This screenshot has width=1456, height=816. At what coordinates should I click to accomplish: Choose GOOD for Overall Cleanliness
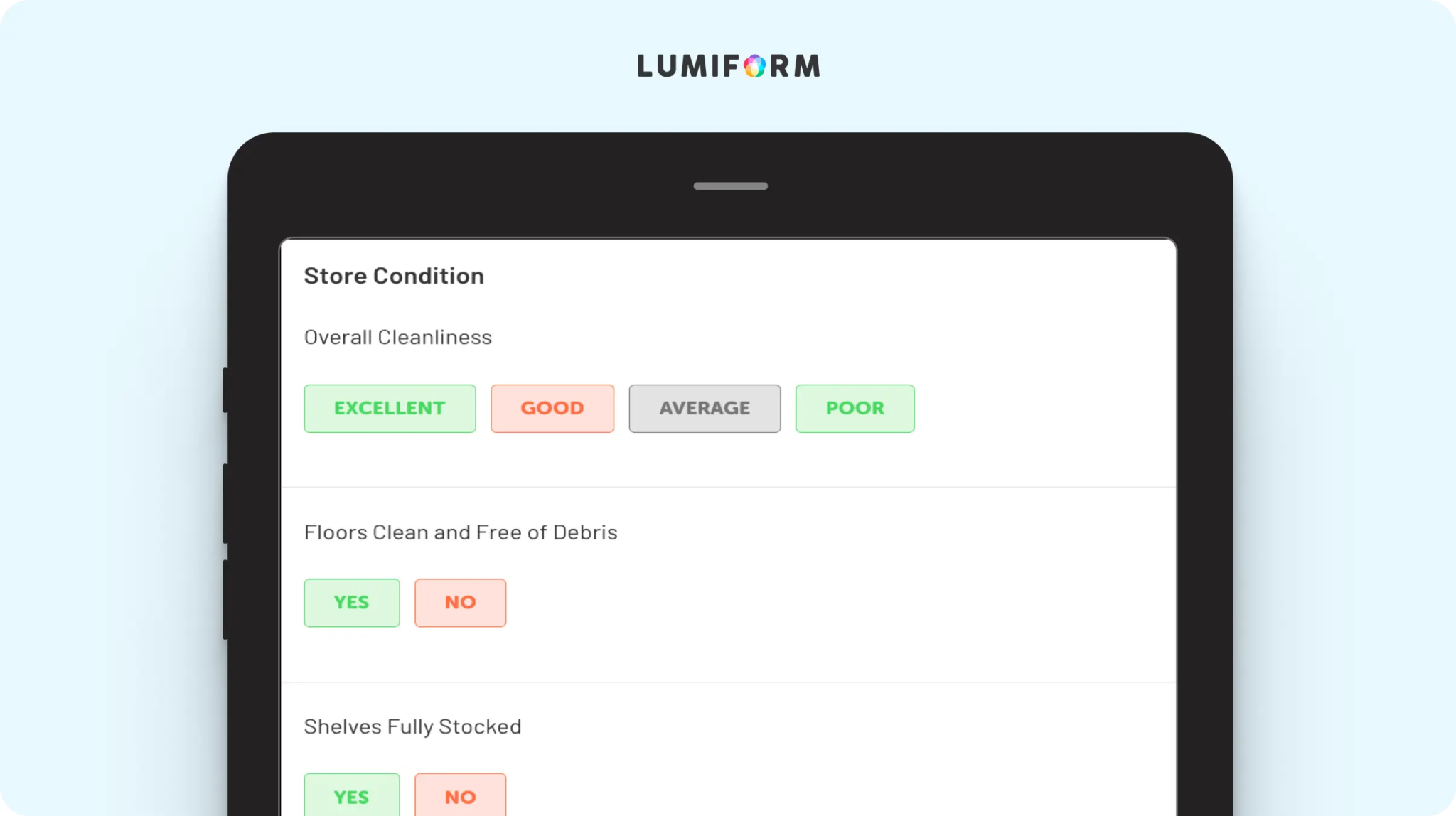(x=552, y=409)
